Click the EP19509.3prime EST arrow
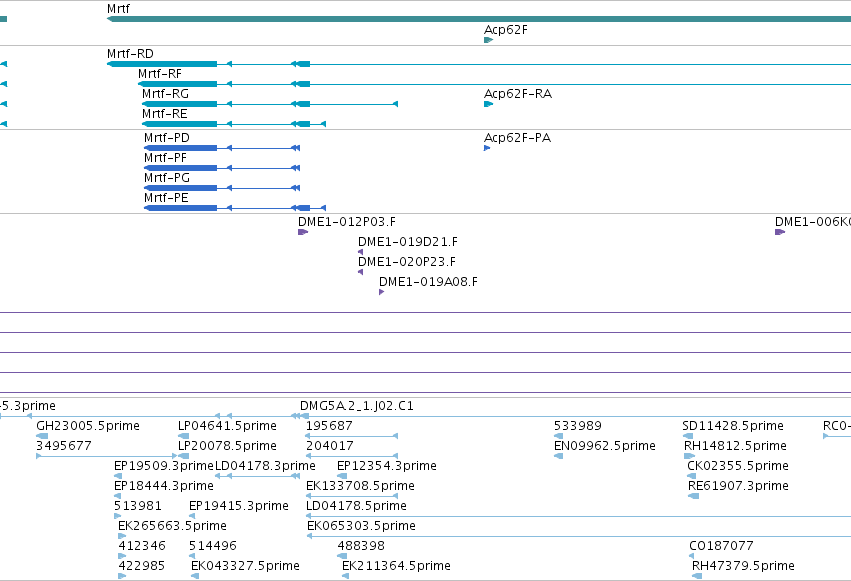 tap(118, 476)
